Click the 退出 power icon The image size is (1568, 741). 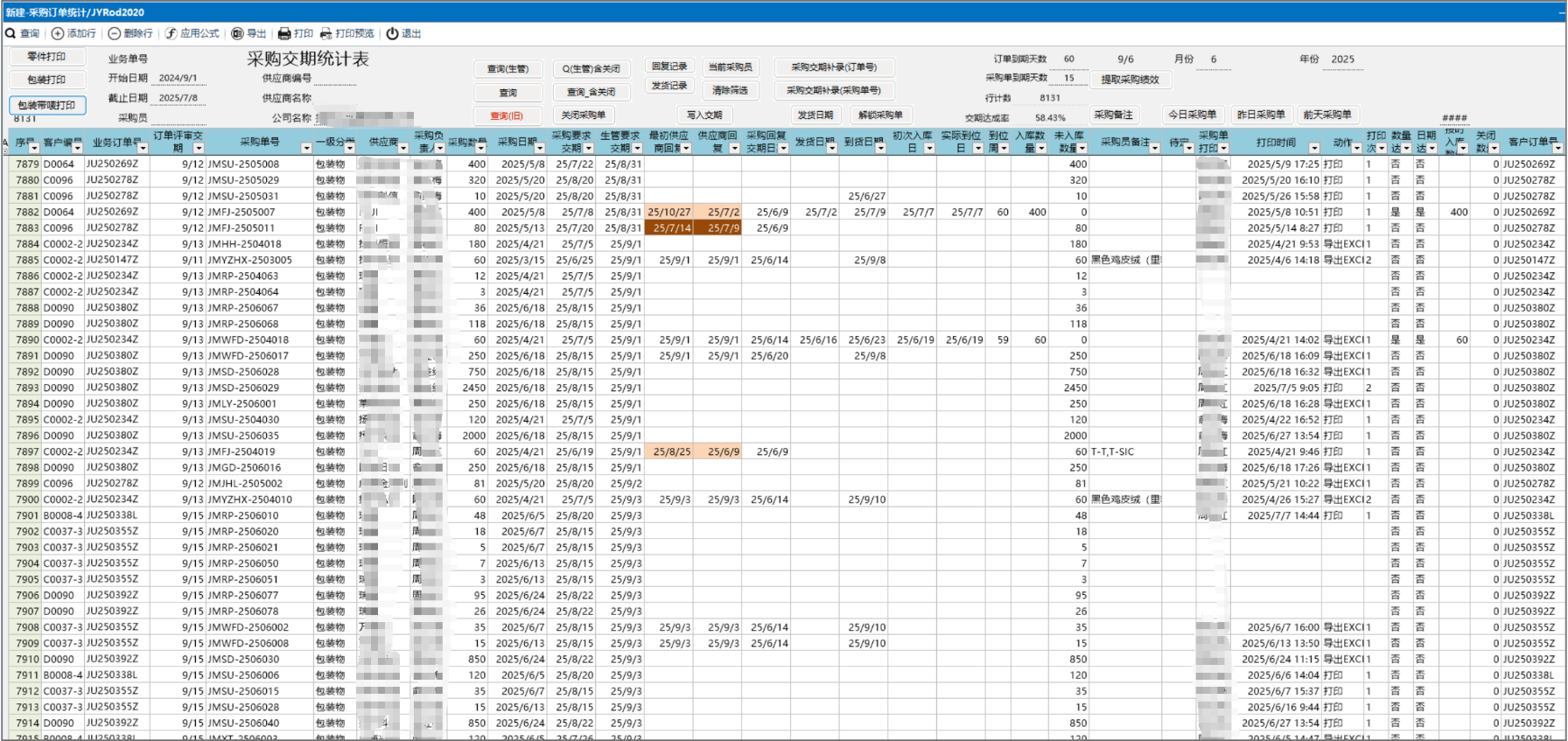tap(393, 33)
